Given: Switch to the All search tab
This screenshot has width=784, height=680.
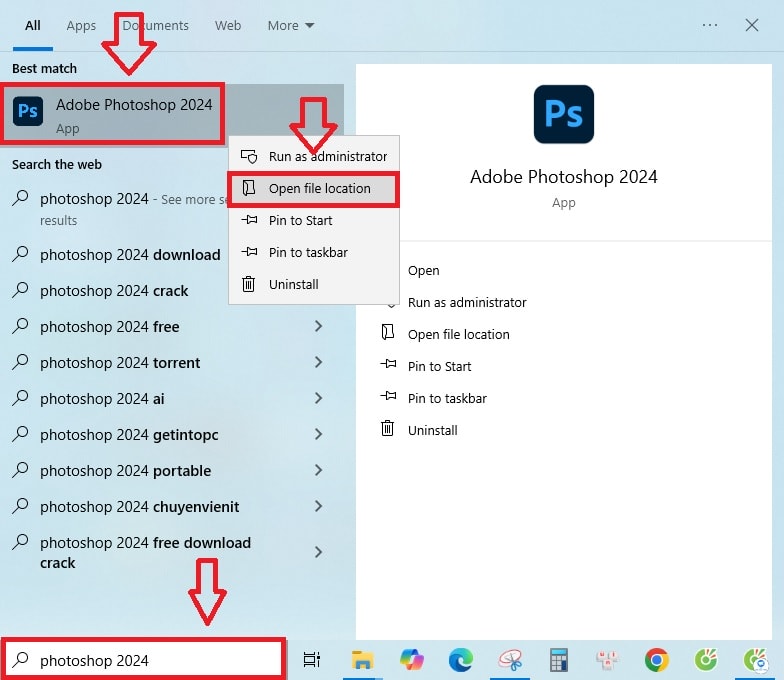Looking at the screenshot, I should click(x=33, y=26).
